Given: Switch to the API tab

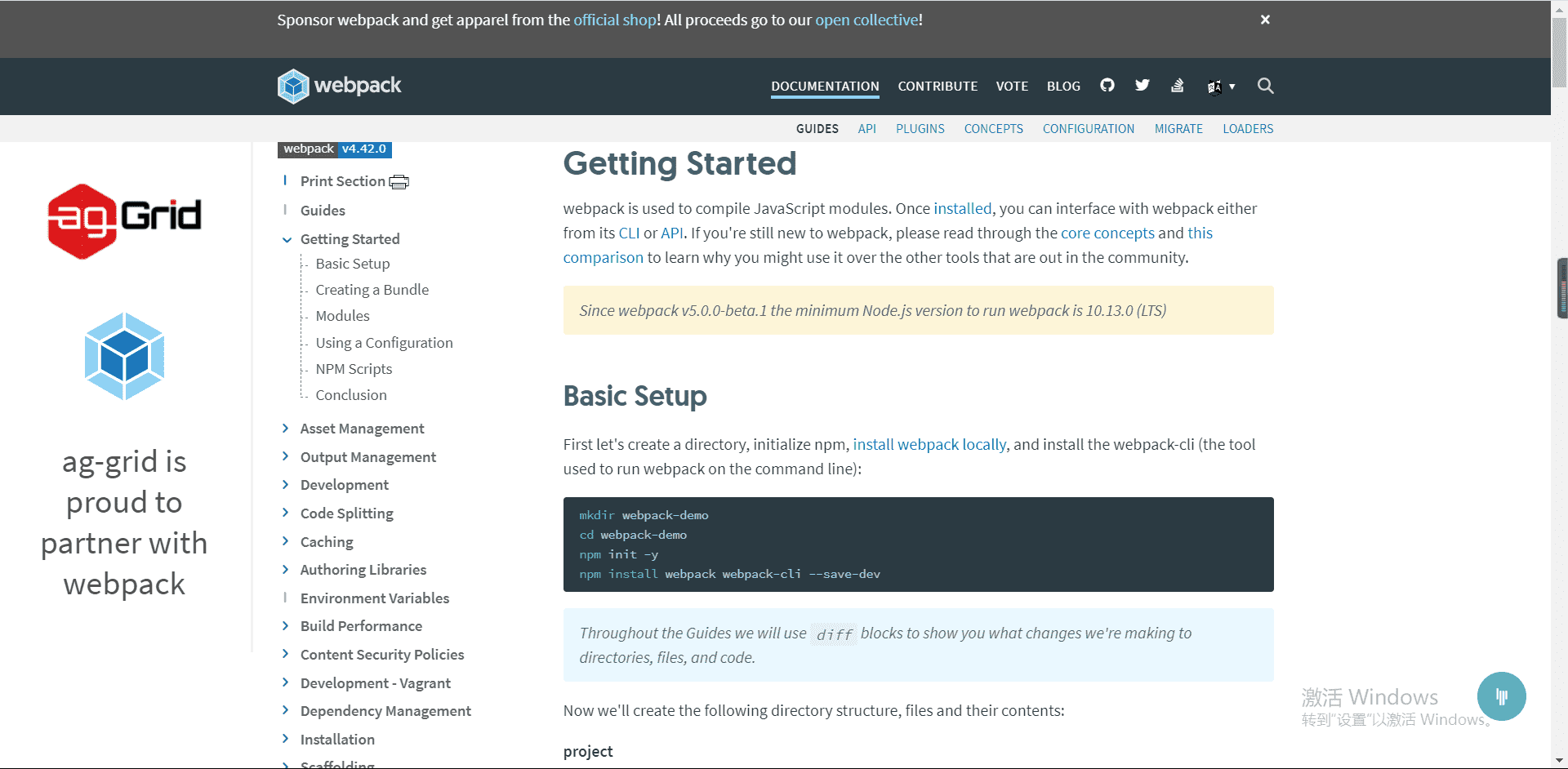Looking at the screenshot, I should click(x=866, y=129).
